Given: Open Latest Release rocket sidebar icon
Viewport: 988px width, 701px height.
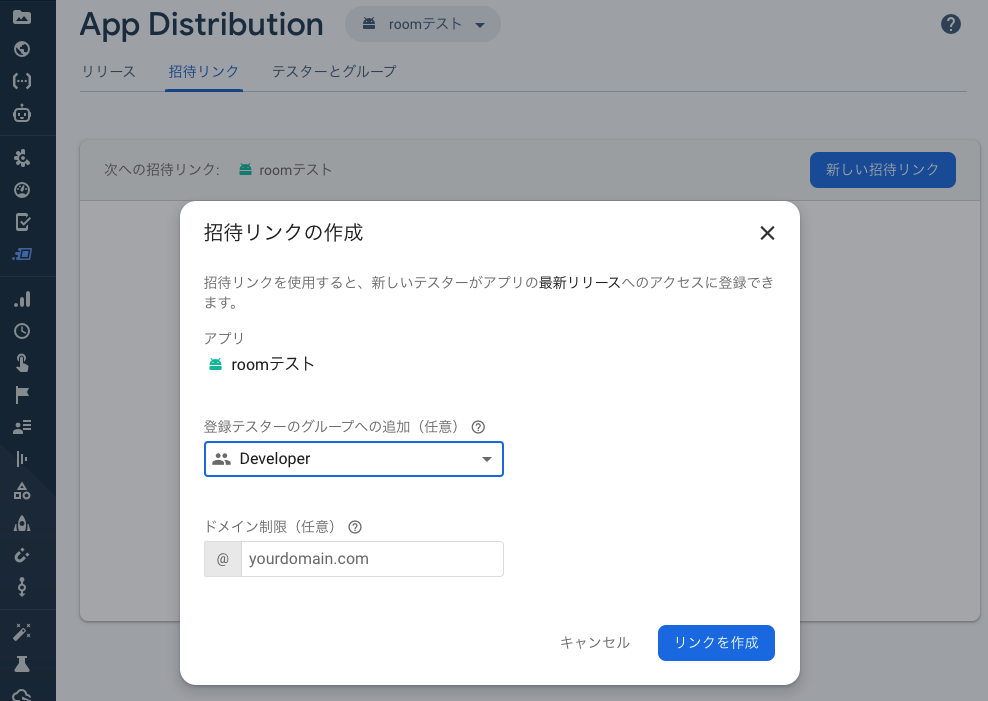Looking at the screenshot, I should (22, 523).
